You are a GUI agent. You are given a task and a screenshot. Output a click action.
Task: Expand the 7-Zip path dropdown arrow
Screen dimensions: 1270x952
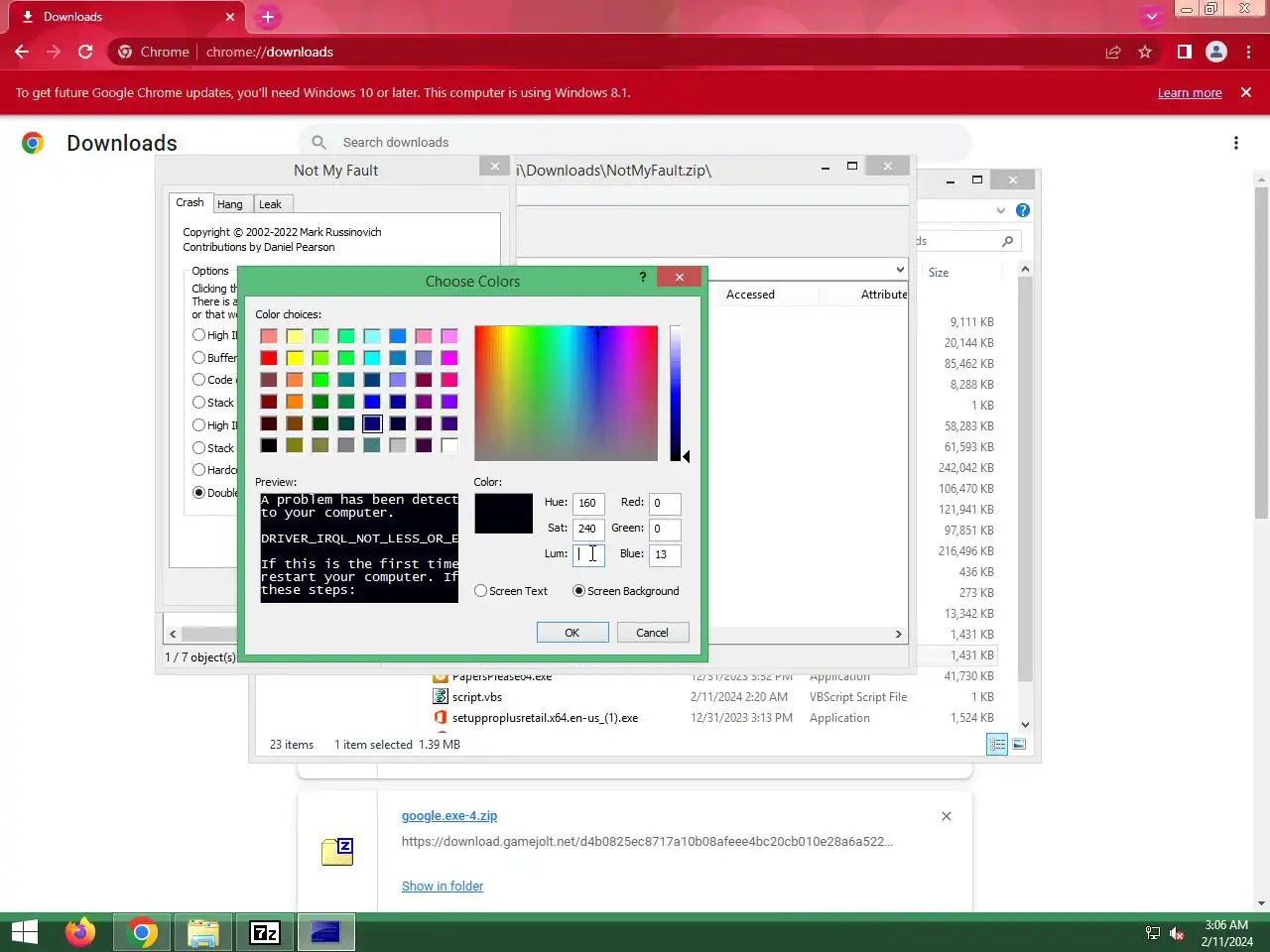pos(900,270)
